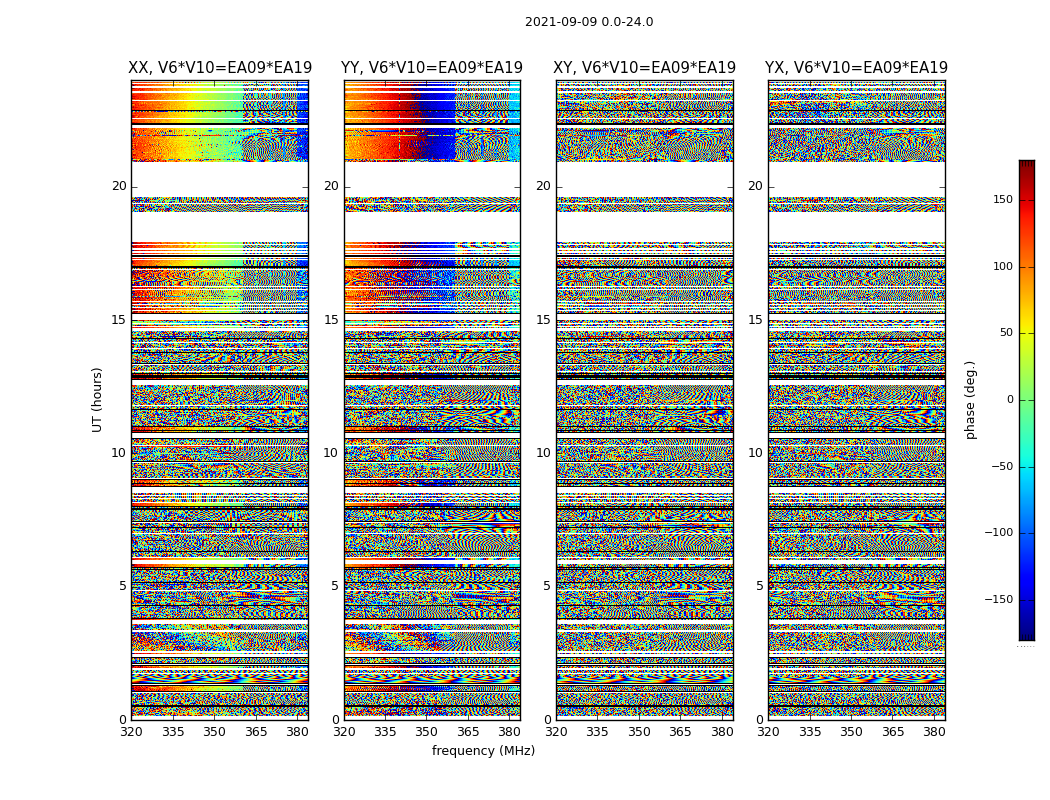Click the XX, V6*V10=EA09*EA19 panel title
The image size is (1050, 800).
tap(220, 68)
